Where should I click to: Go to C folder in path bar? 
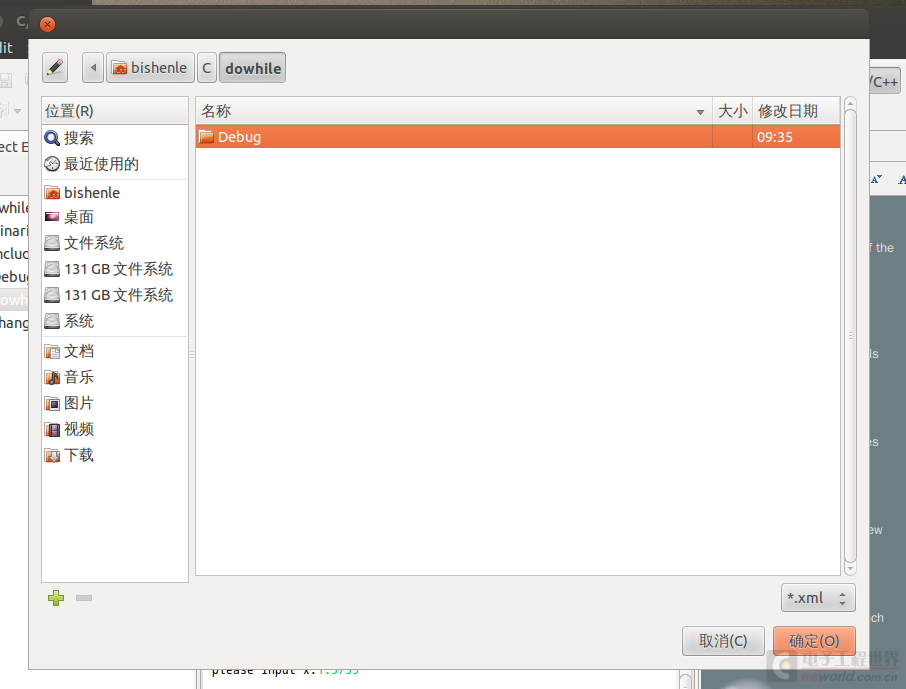[x=207, y=68]
